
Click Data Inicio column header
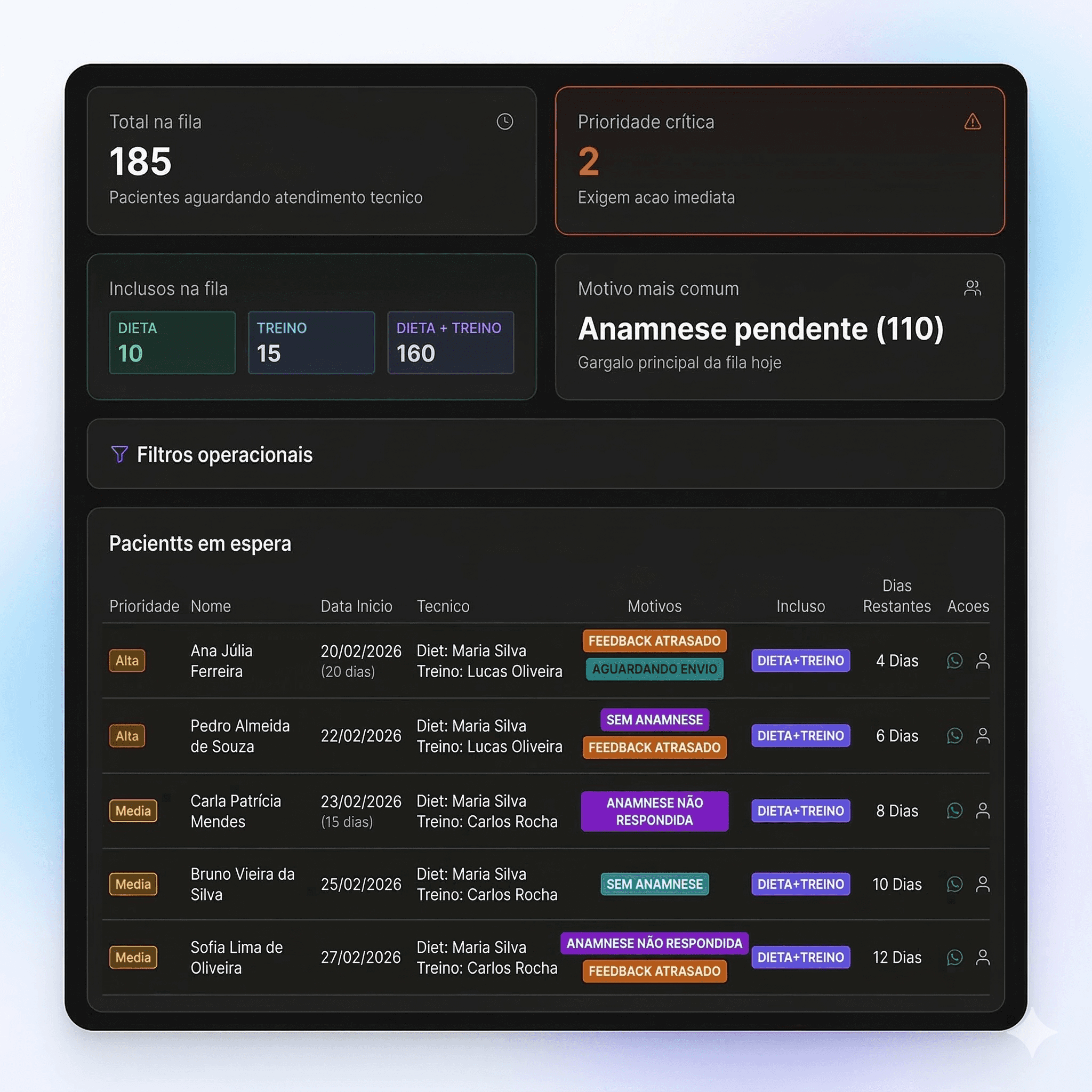click(x=356, y=606)
